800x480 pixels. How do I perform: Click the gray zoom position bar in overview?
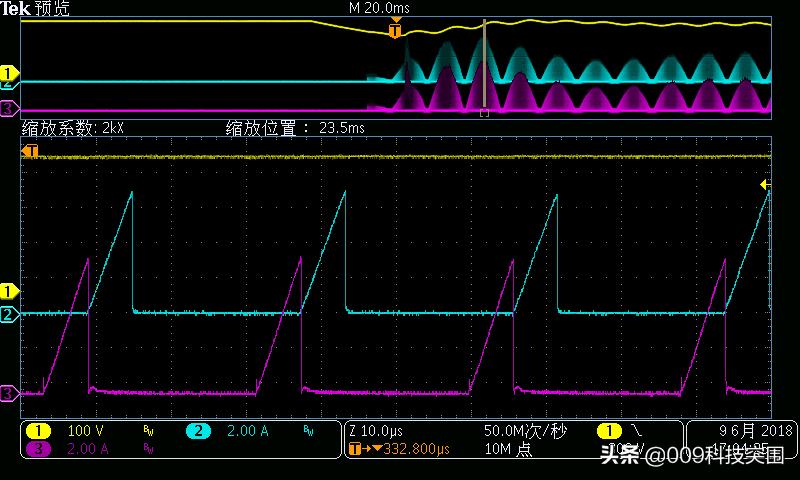click(x=484, y=64)
